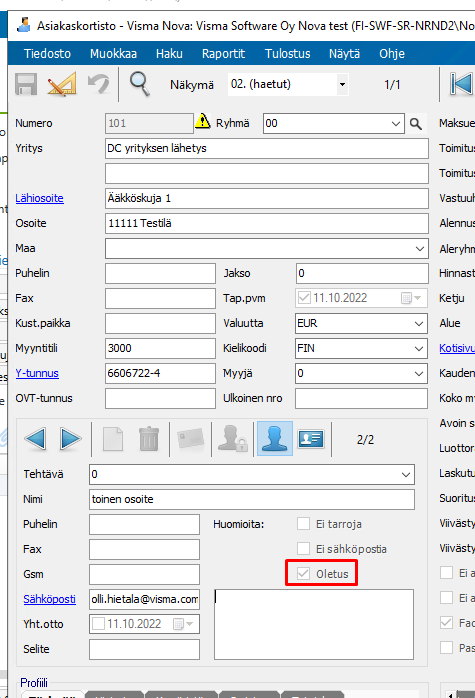The image size is (475, 698).
Task: Jump to first record with toolbar arrow
Action: click(x=461, y=84)
